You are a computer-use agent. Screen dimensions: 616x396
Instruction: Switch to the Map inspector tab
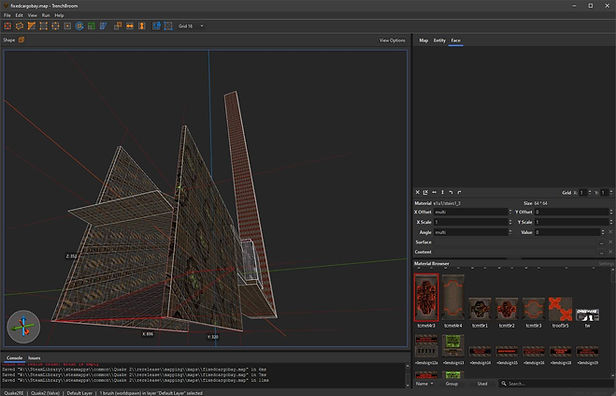[x=424, y=40]
